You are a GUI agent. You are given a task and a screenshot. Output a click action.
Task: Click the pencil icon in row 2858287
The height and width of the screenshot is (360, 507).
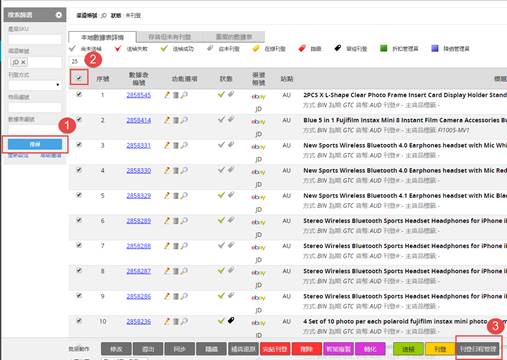coord(167,271)
